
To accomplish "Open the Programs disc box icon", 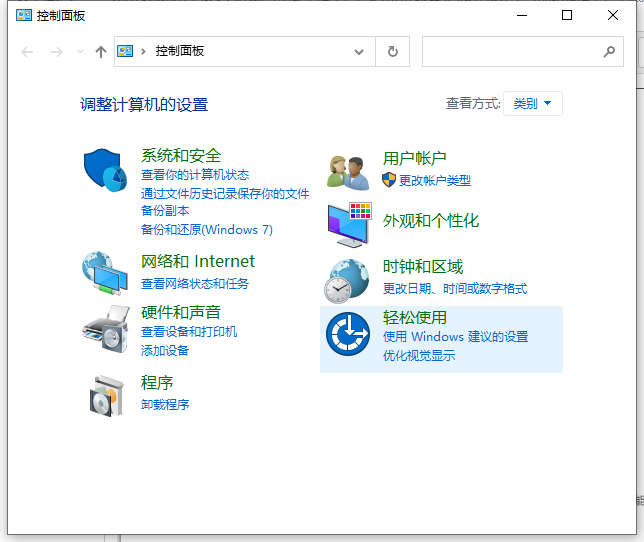I will 105,394.
